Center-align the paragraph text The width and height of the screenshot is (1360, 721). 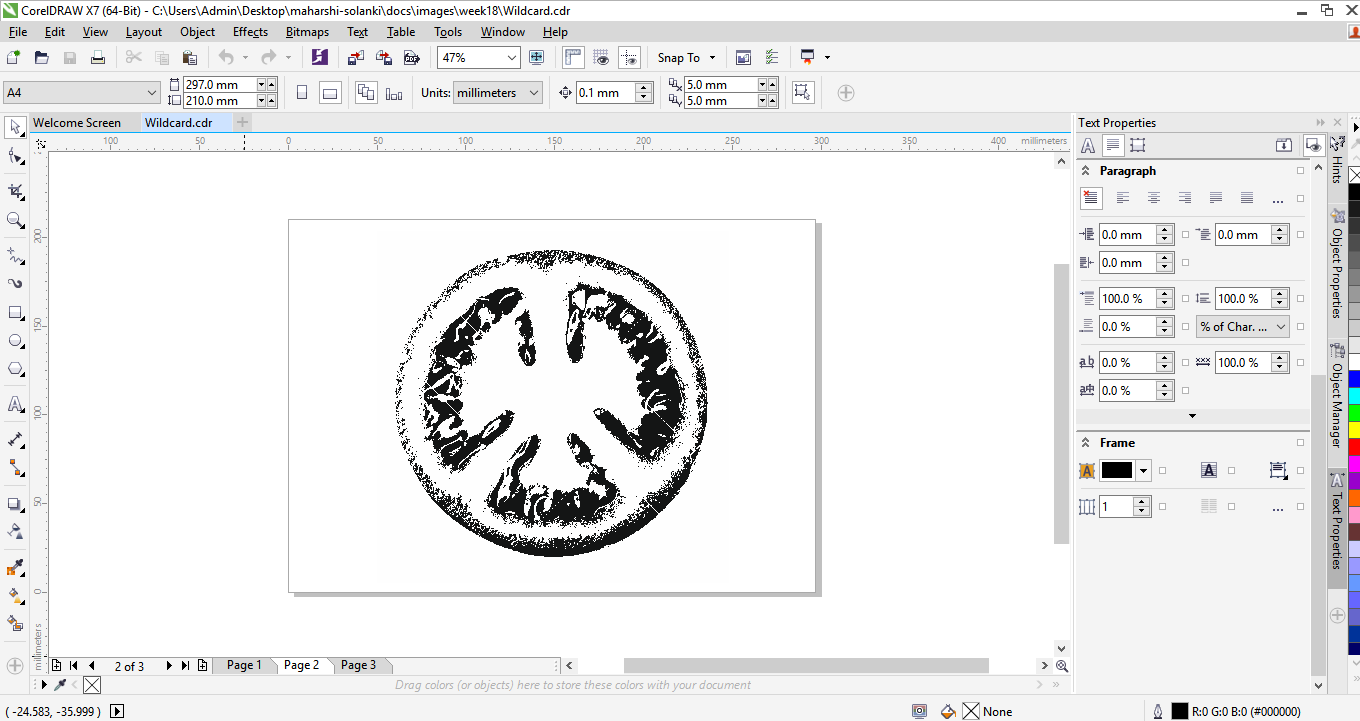(1153, 198)
